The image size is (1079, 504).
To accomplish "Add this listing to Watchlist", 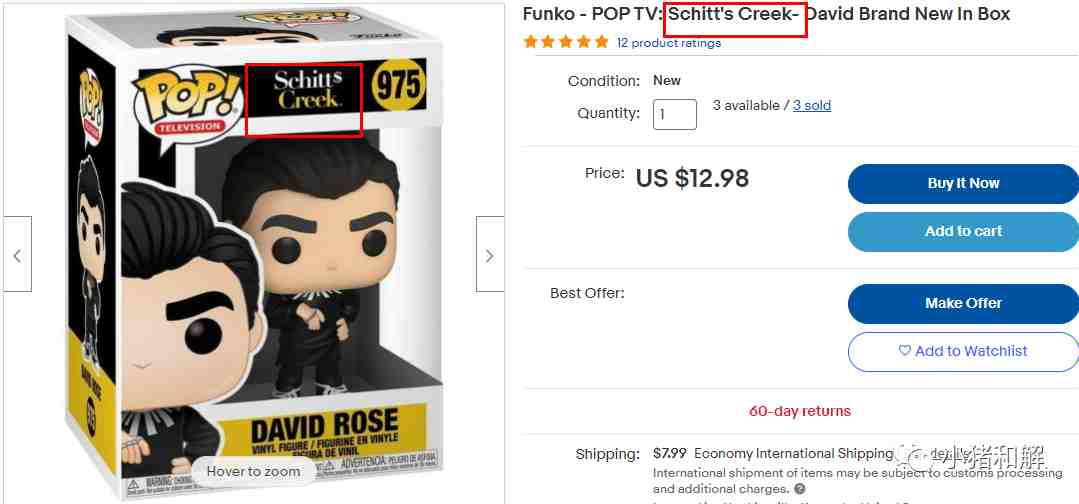I will point(962,351).
